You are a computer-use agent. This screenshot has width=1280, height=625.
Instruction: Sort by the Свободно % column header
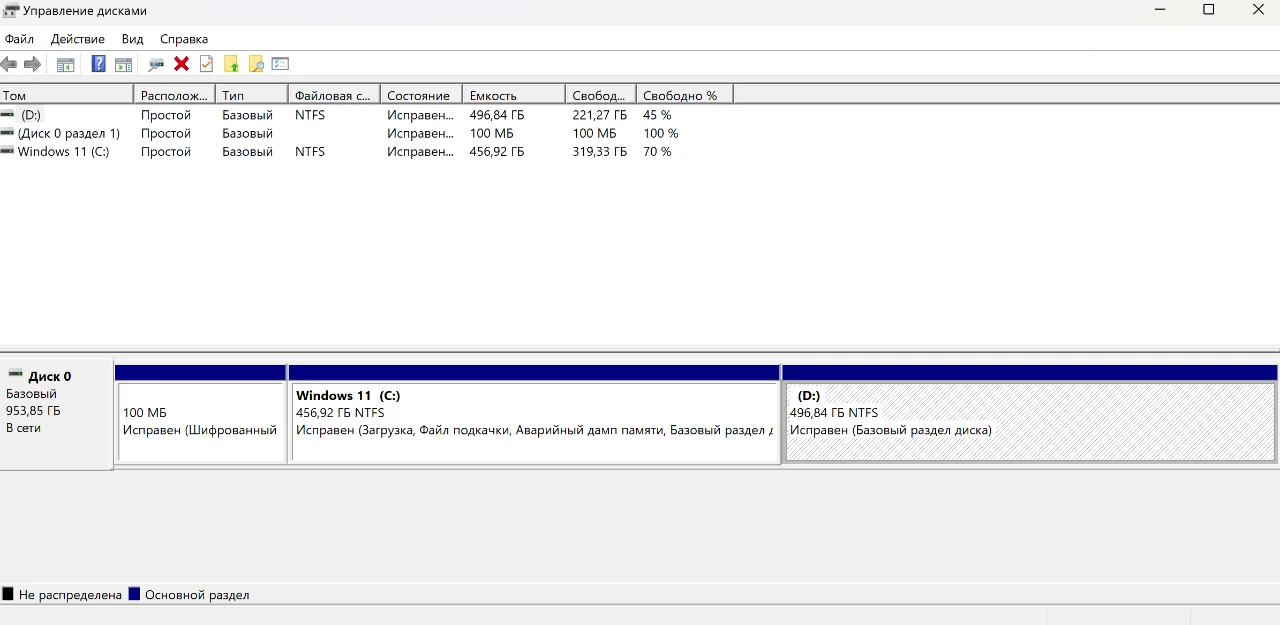click(x=685, y=95)
